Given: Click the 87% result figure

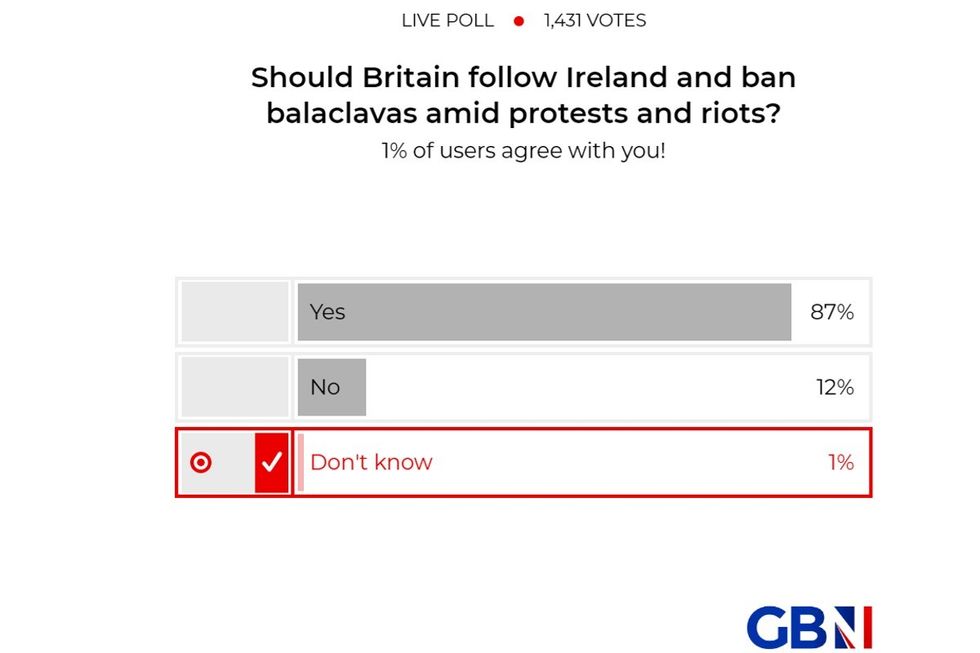Looking at the screenshot, I should (832, 312).
